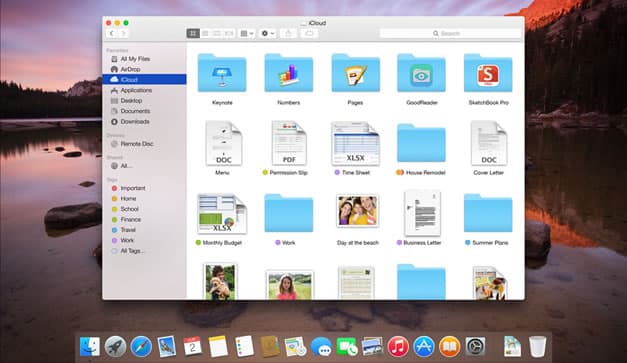Select the Monthly Budget spreadsheet
This screenshot has width=627, height=363.
click(222, 213)
